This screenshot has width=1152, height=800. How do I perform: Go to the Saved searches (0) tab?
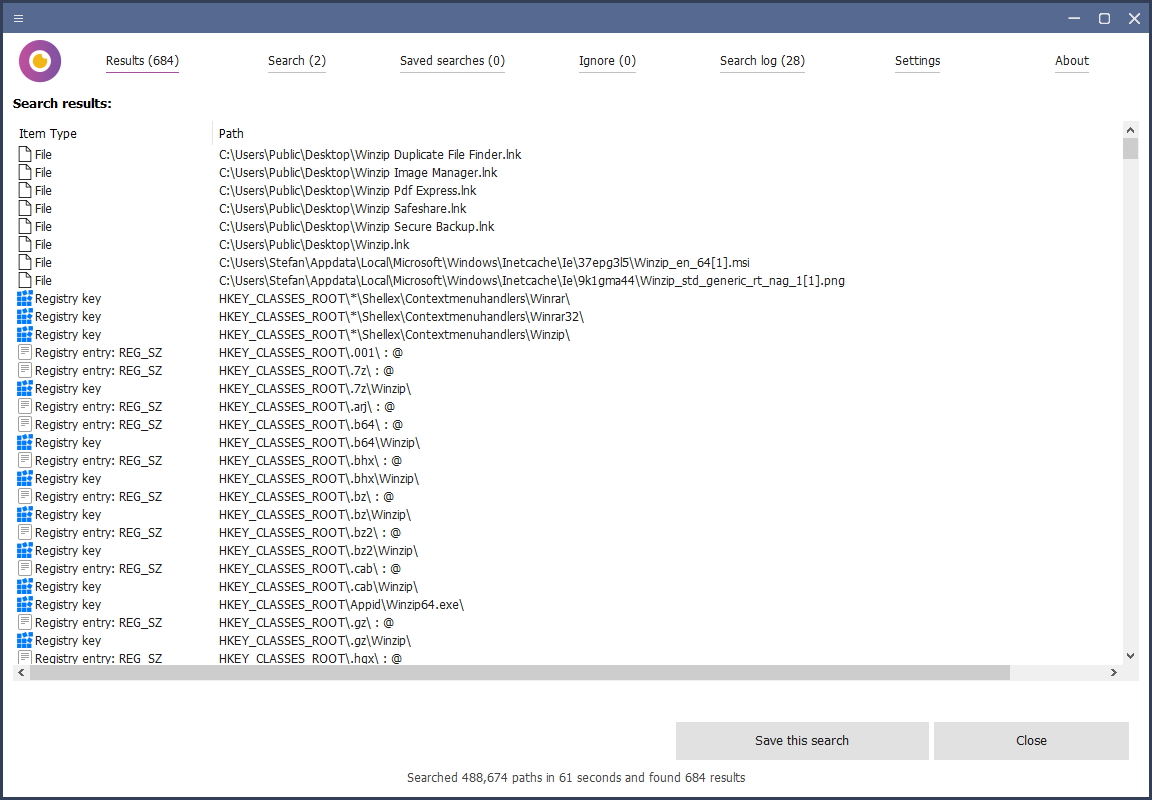(453, 61)
